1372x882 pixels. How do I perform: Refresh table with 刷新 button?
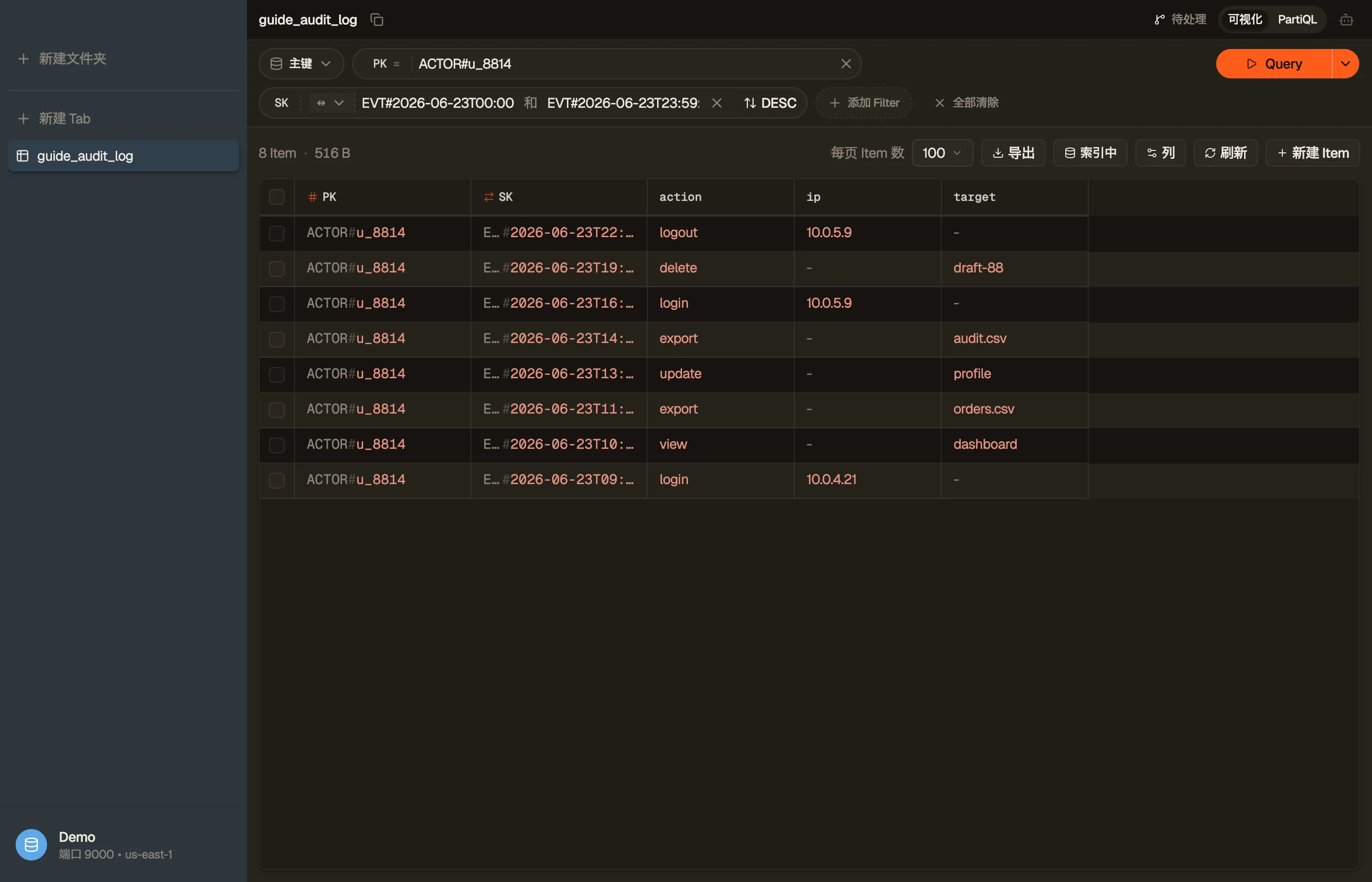pos(1225,153)
